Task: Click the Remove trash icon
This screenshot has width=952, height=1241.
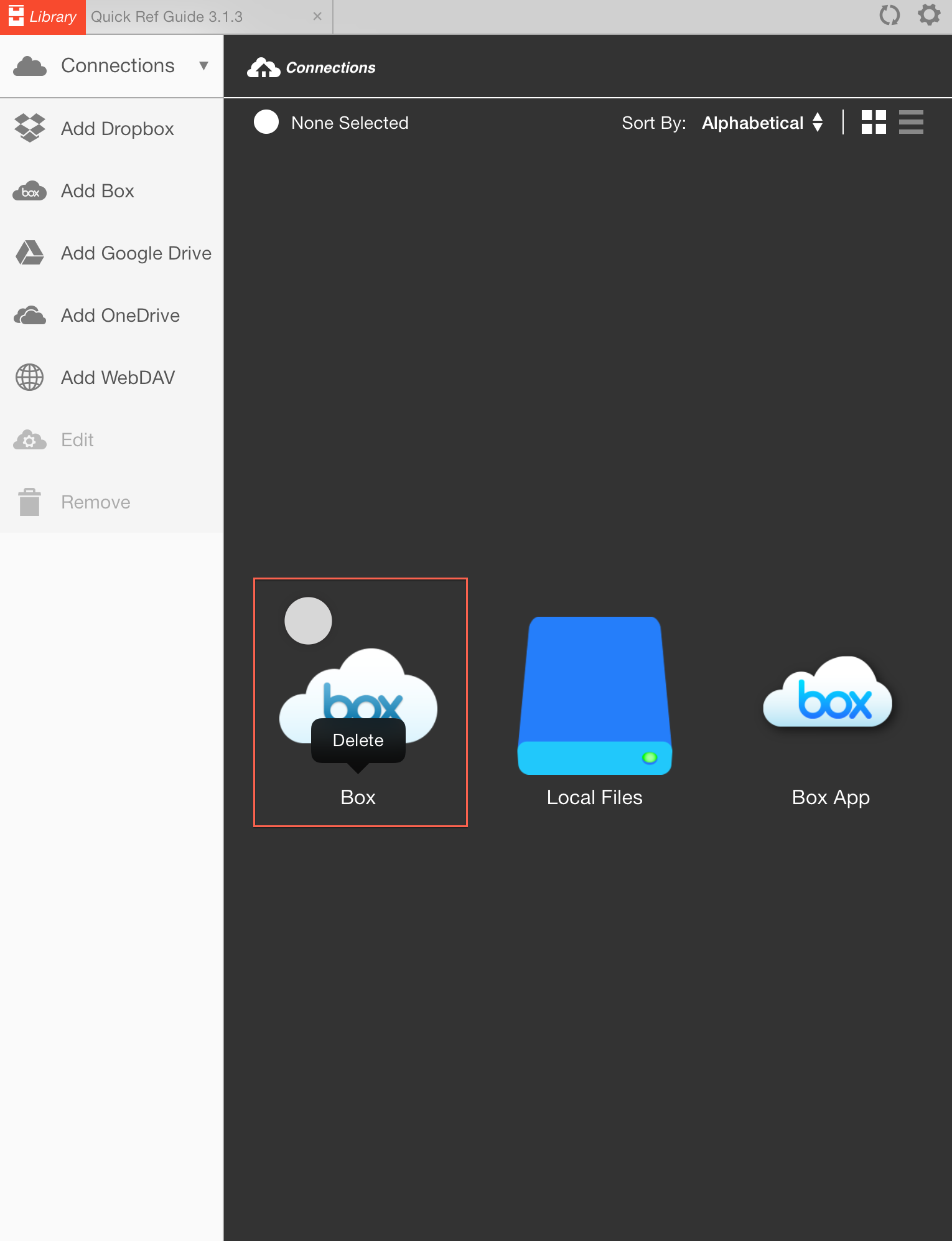Action: click(29, 502)
